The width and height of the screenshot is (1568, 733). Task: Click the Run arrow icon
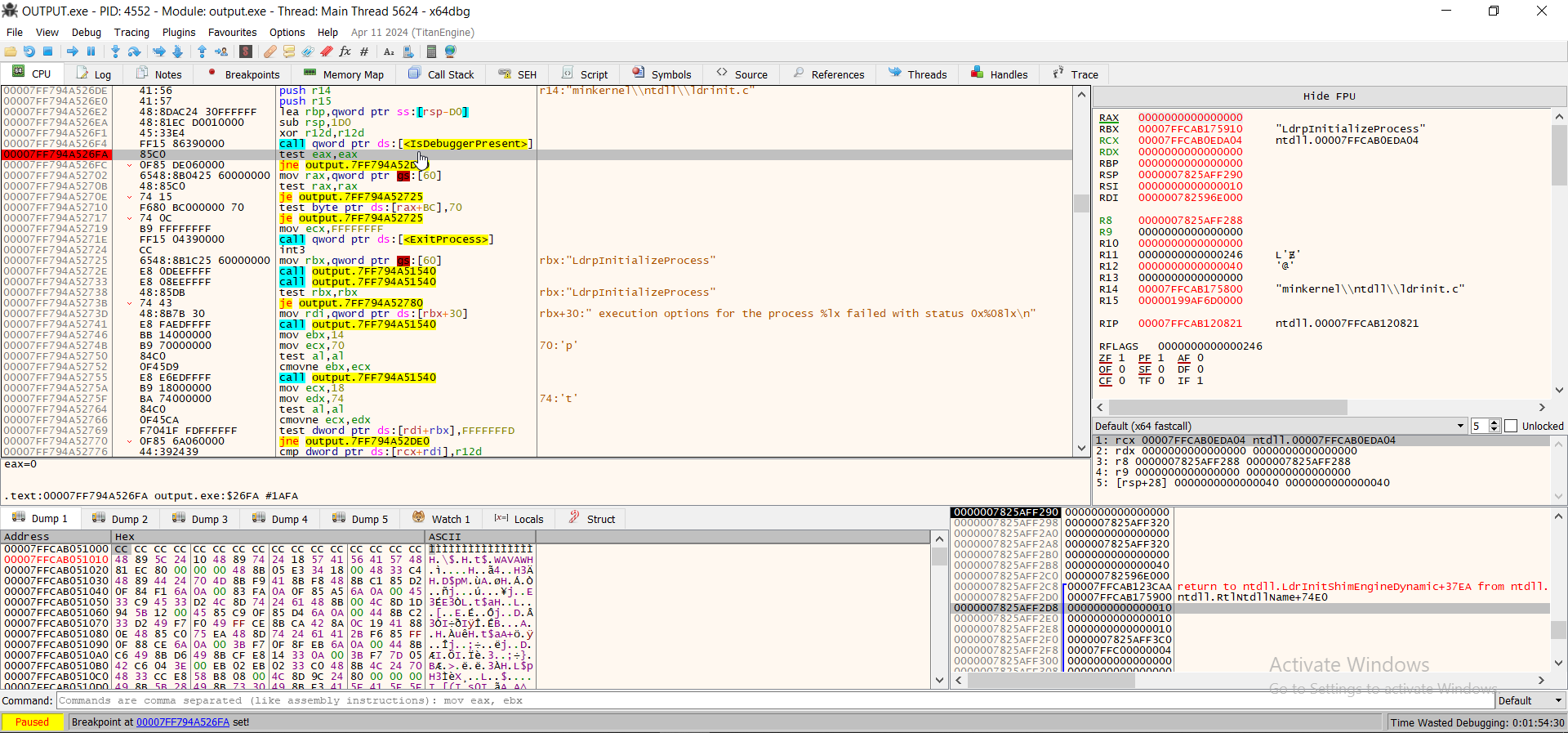(x=73, y=51)
